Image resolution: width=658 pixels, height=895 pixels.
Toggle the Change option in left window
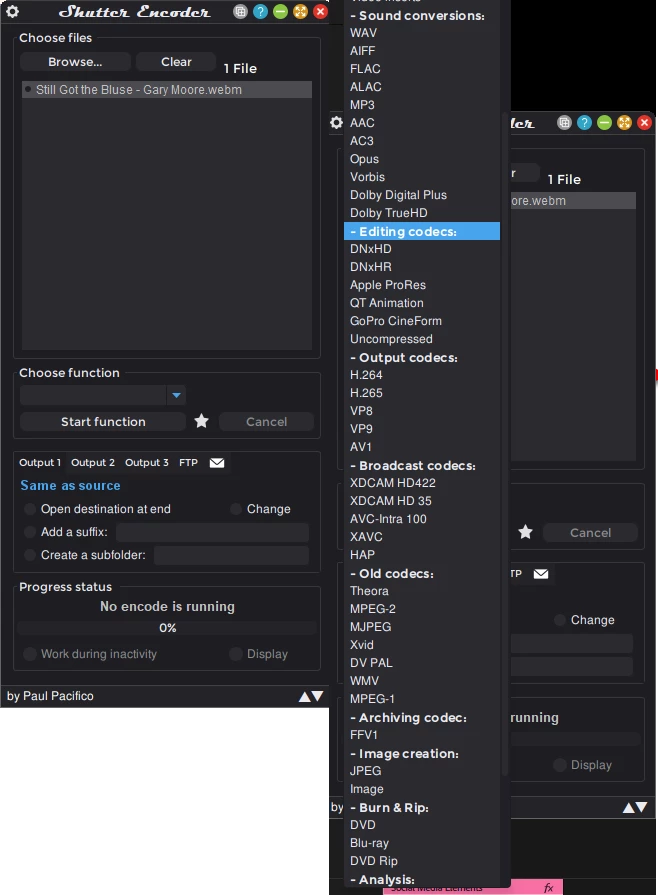click(x=236, y=509)
